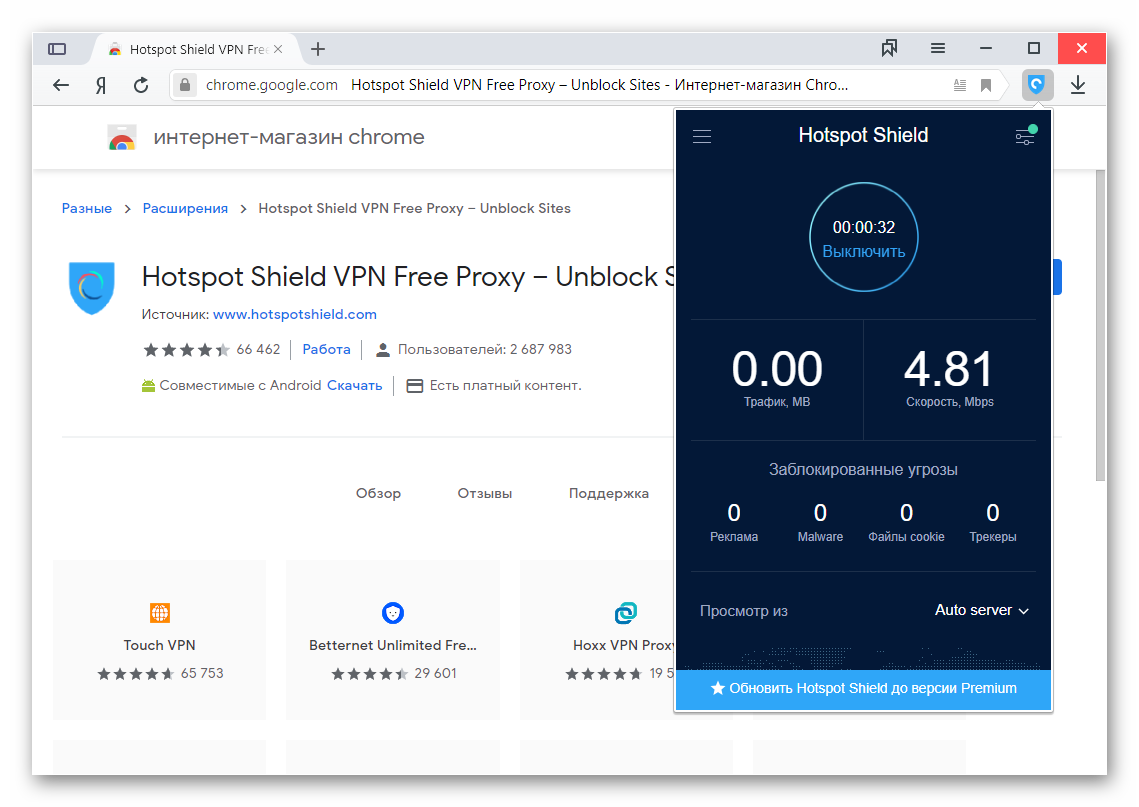Viewport: 1139px width, 807px height.
Task: Open the Hotspot Shield hamburger menu
Action: point(702,137)
